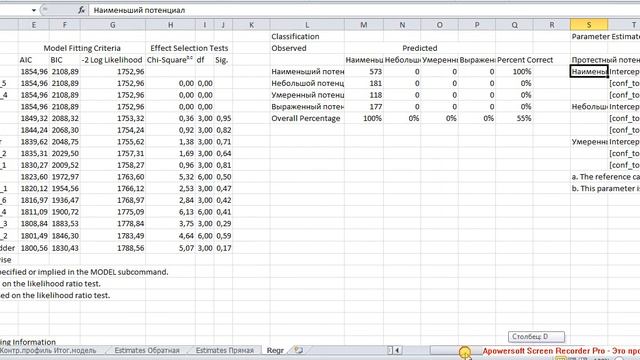This screenshot has width=640, height=360.
Task: Click BIC value 1954,56
Action: point(64,189)
